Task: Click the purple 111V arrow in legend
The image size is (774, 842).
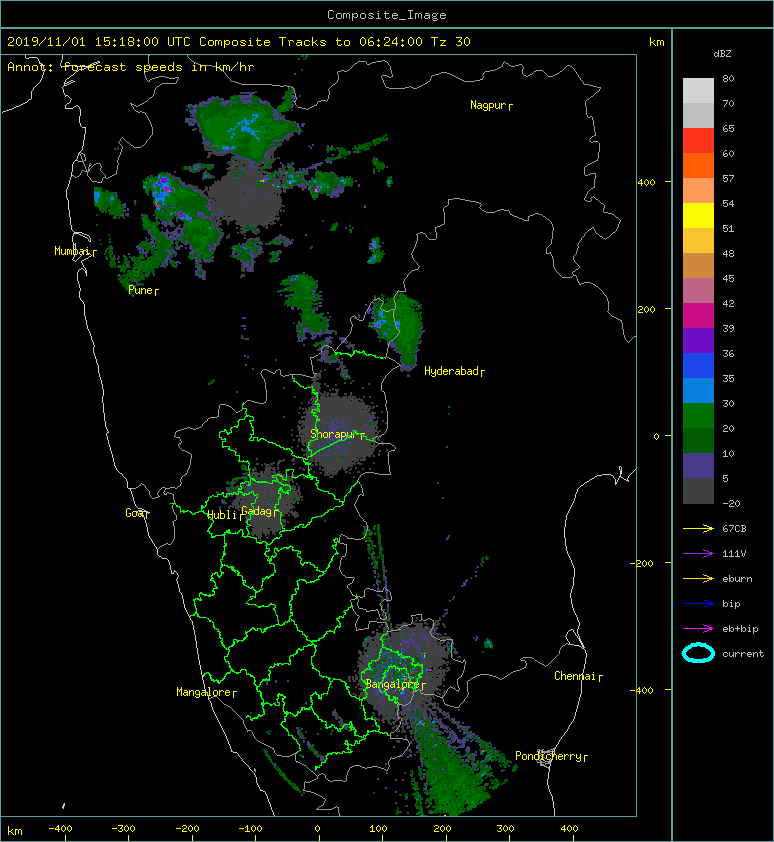Action: coord(698,554)
